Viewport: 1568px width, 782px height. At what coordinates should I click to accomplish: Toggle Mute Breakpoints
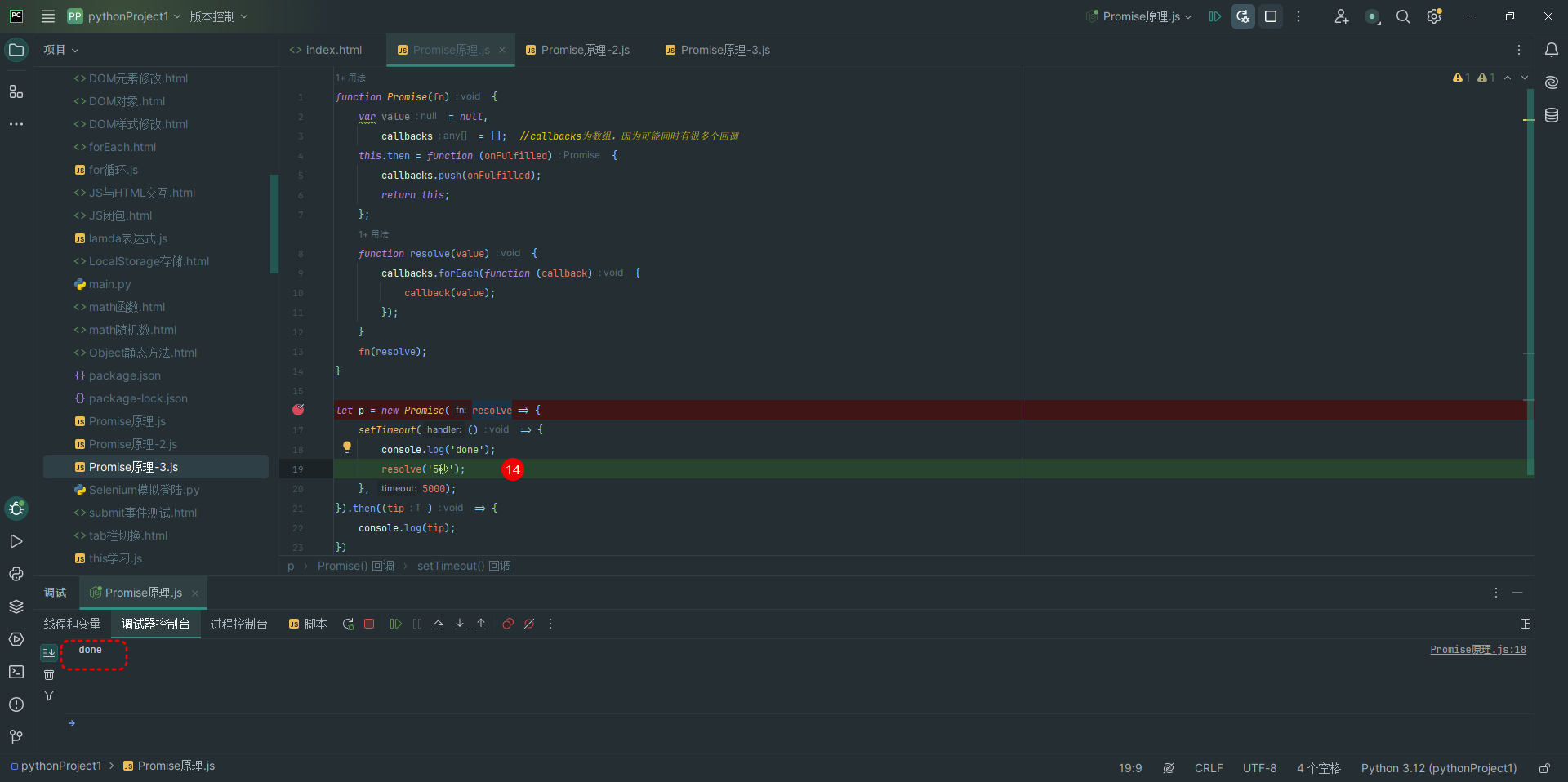pos(529,624)
